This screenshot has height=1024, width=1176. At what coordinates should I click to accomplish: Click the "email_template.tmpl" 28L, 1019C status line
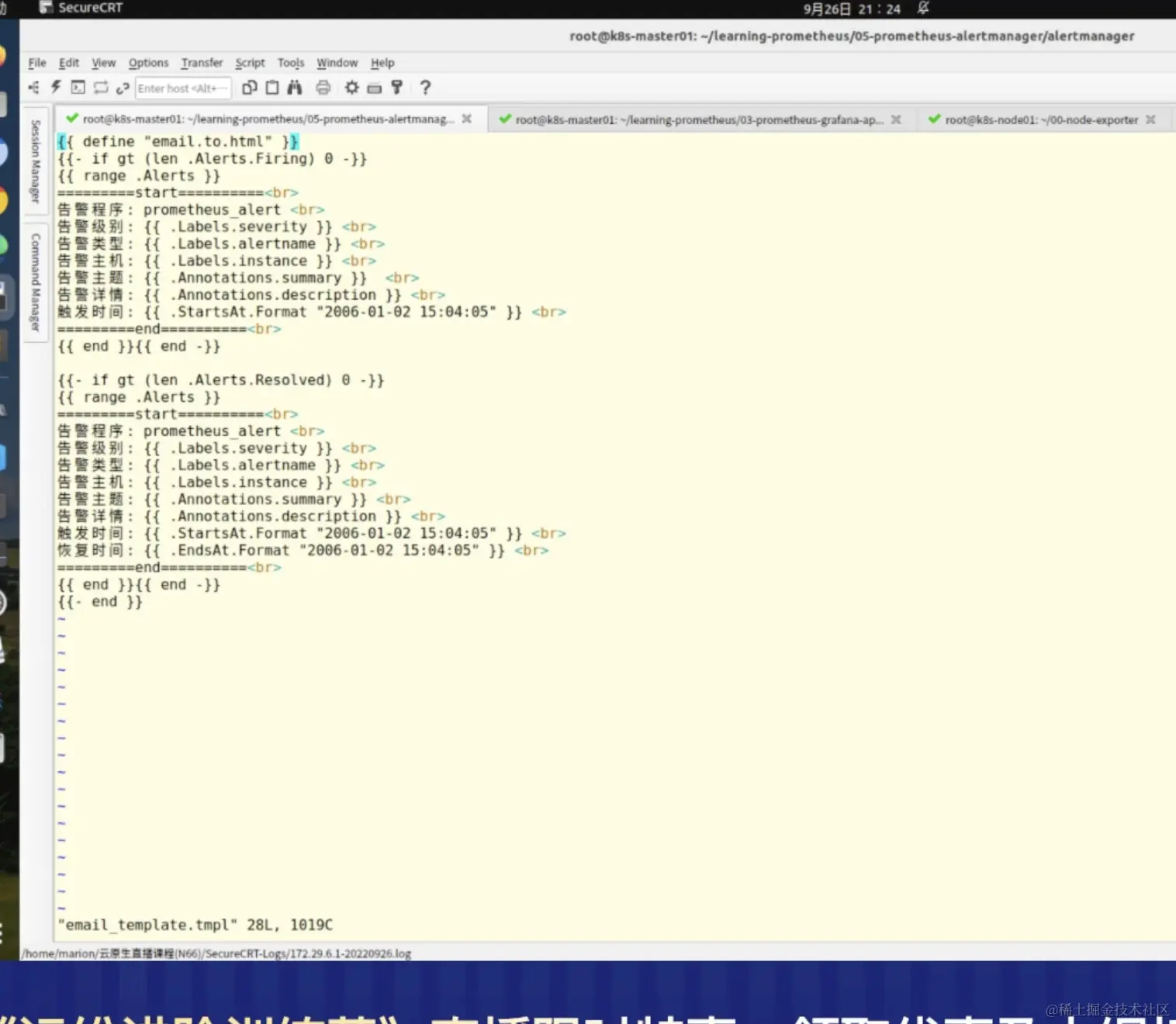click(x=195, y=925)
